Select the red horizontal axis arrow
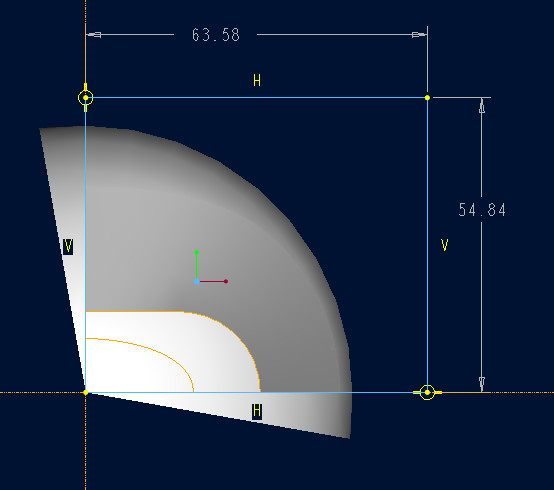 pos(213,282)
